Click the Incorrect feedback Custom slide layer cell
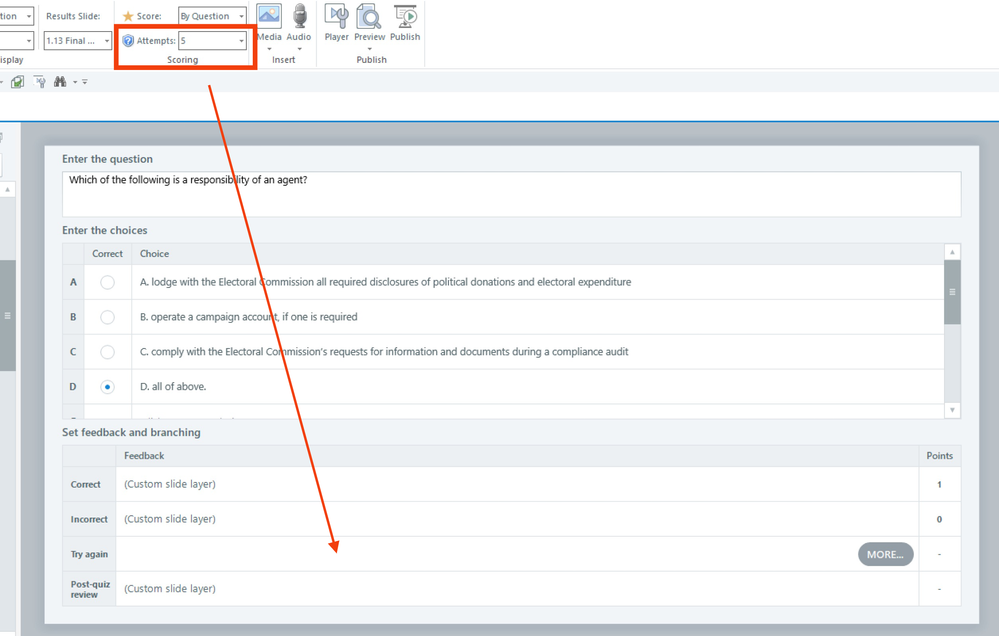 coord(517,519)
